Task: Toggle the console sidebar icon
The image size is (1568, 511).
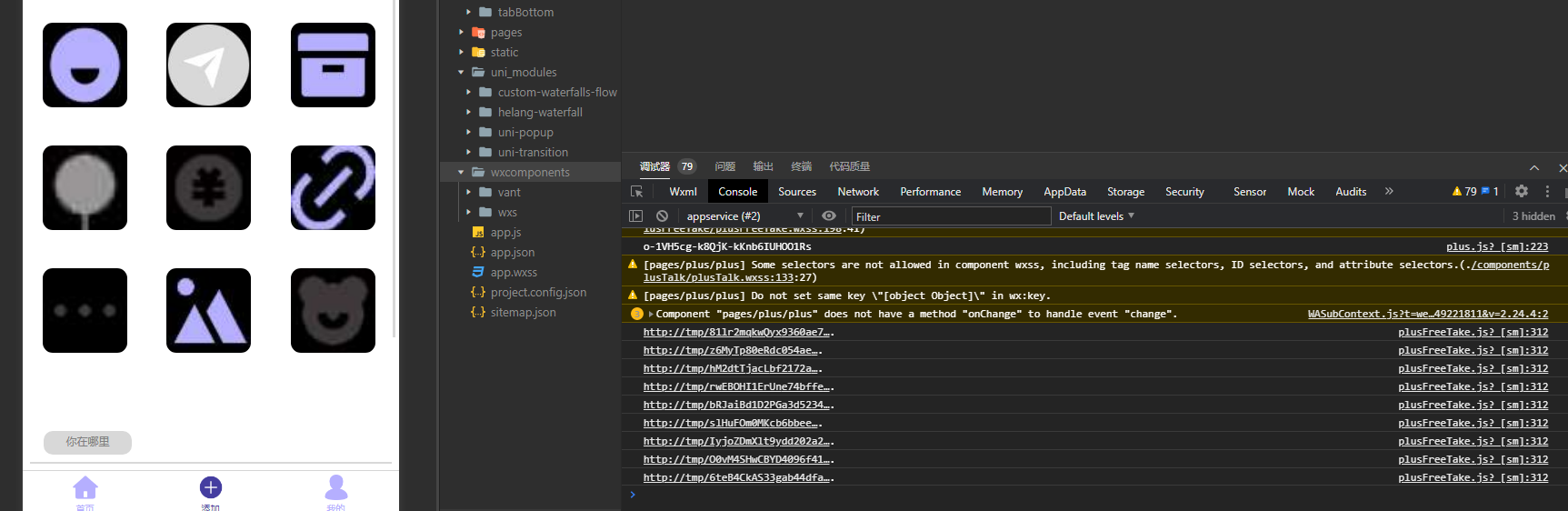Action: [x=635, y=215]
